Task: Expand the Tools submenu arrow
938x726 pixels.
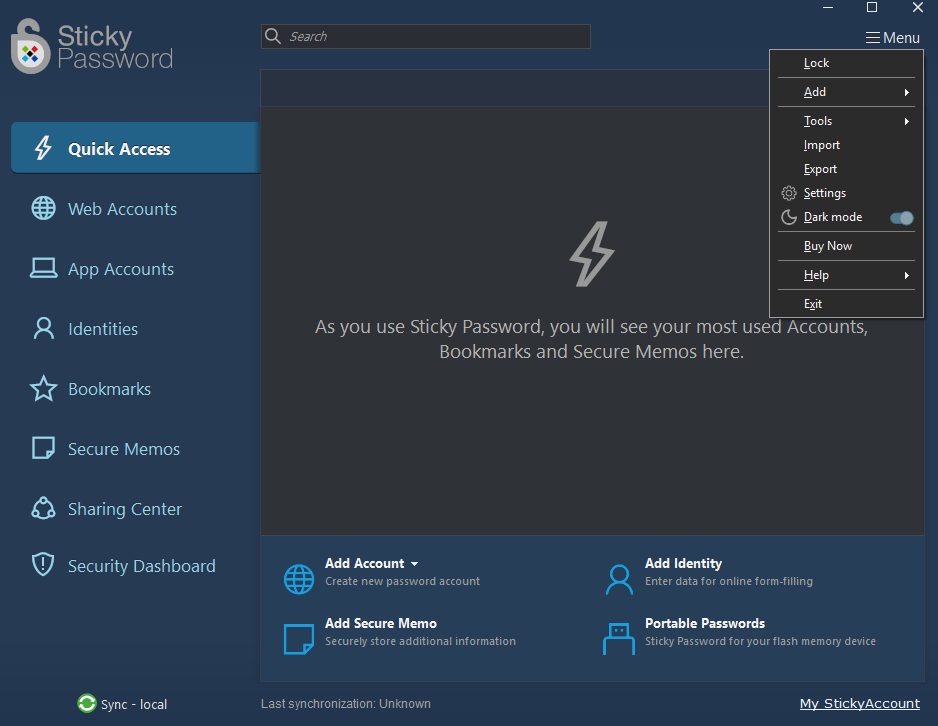Action: tap(907, 121)
